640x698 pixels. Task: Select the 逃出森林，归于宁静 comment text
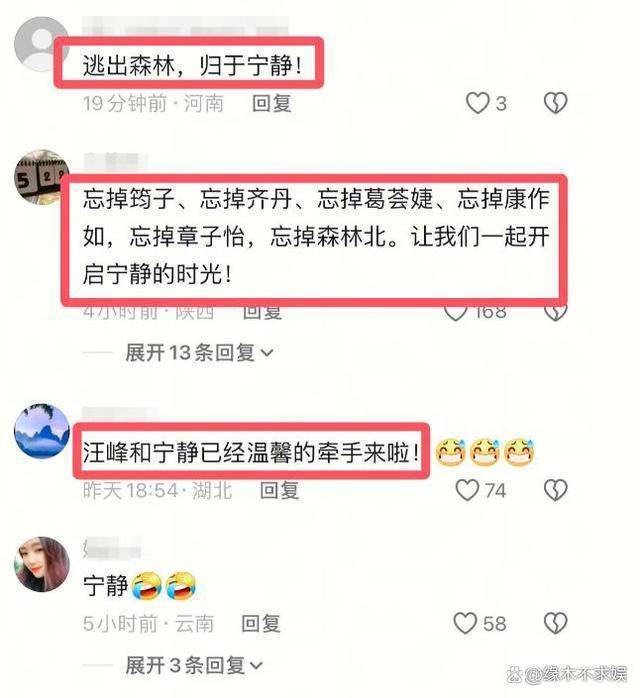192,65
